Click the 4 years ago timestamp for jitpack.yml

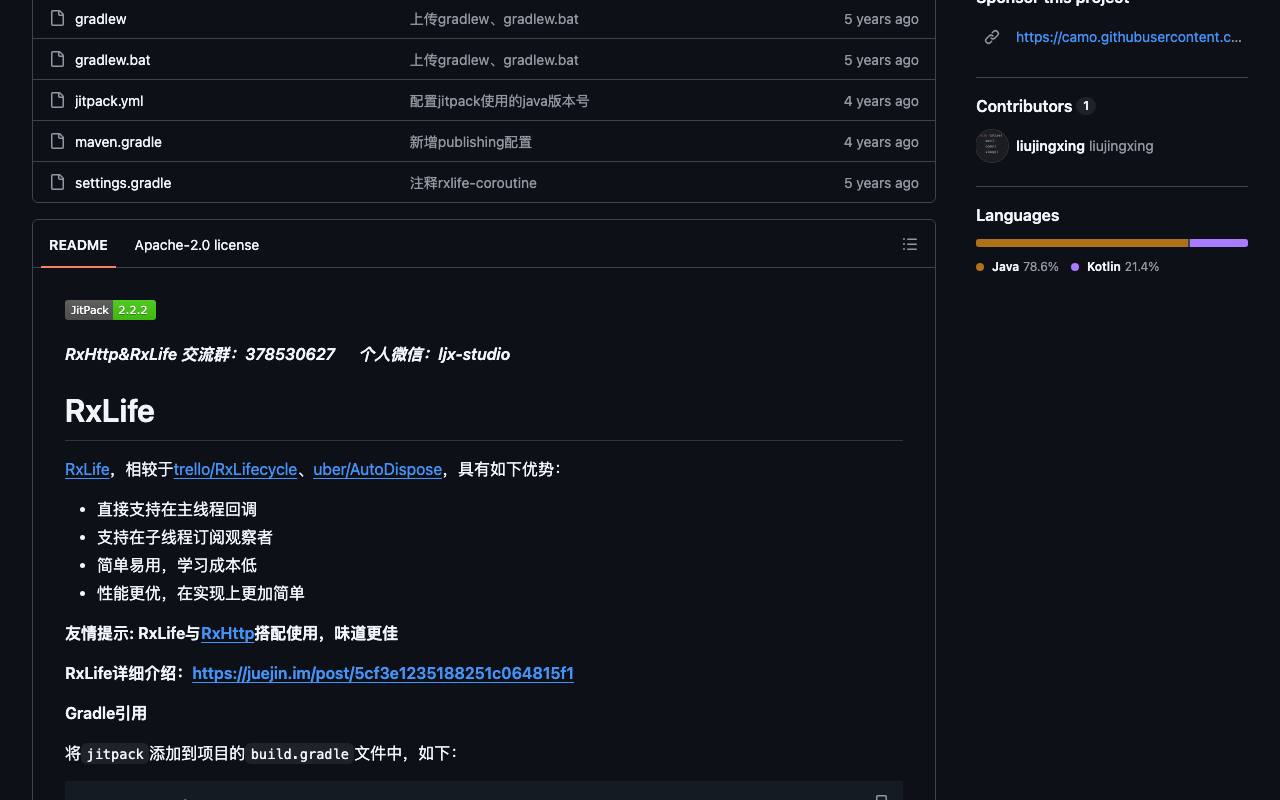[x=881, y=101]
